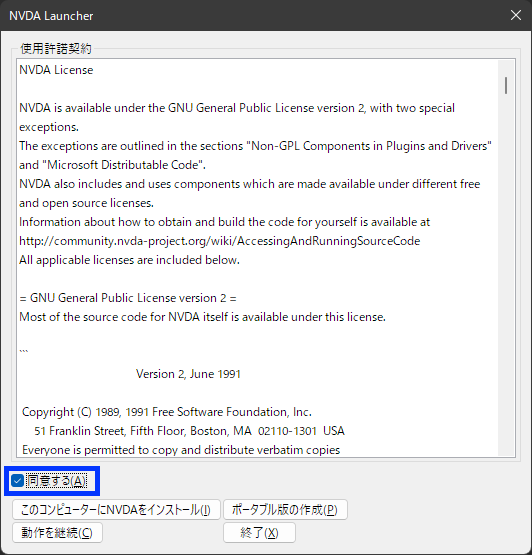The image size is (532, 555).
Task: Click the "and open source licenses." line
Action: click(x=86, y=203)
